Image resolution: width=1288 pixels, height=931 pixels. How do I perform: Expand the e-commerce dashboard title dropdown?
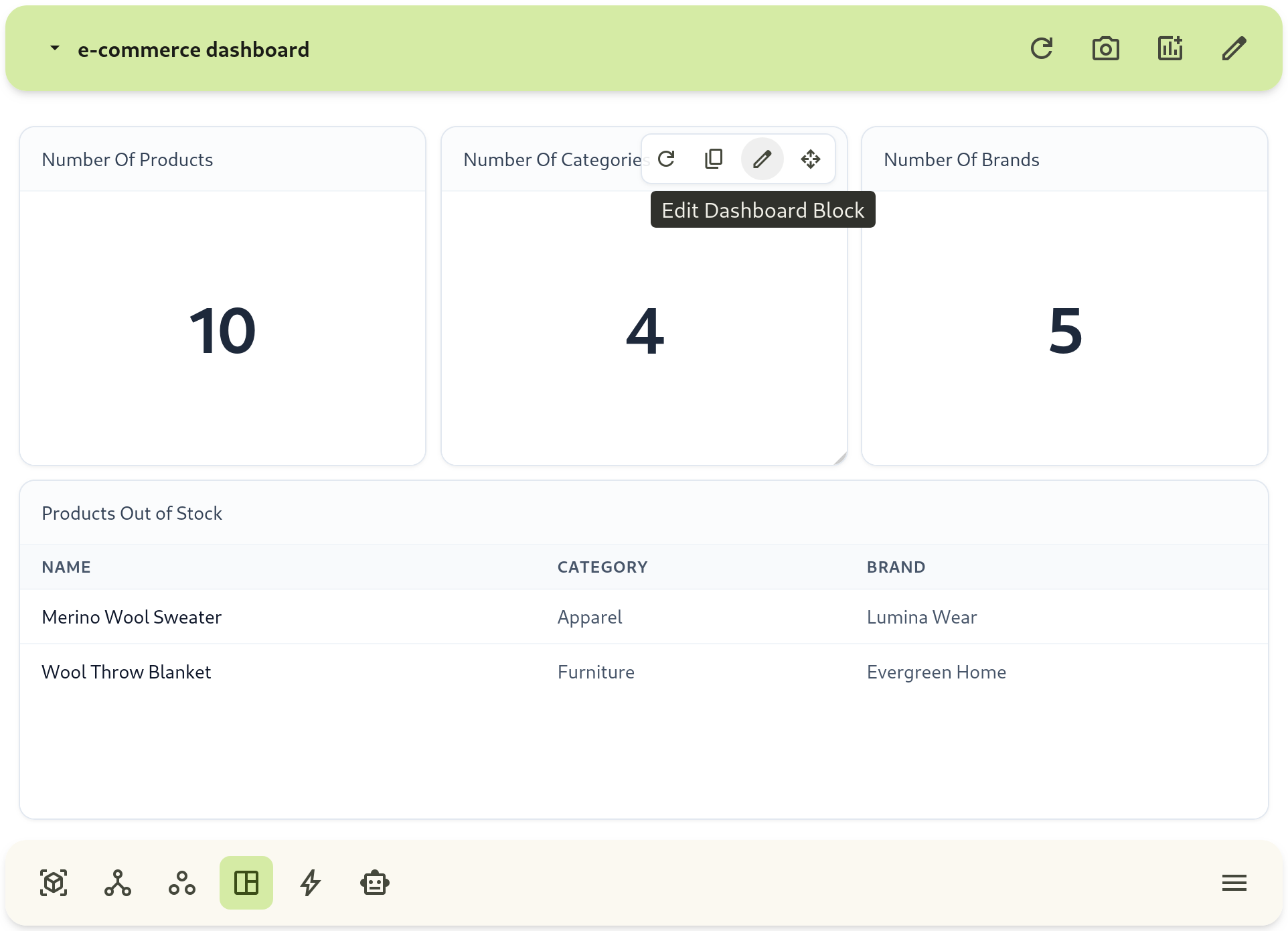(54, 48)
